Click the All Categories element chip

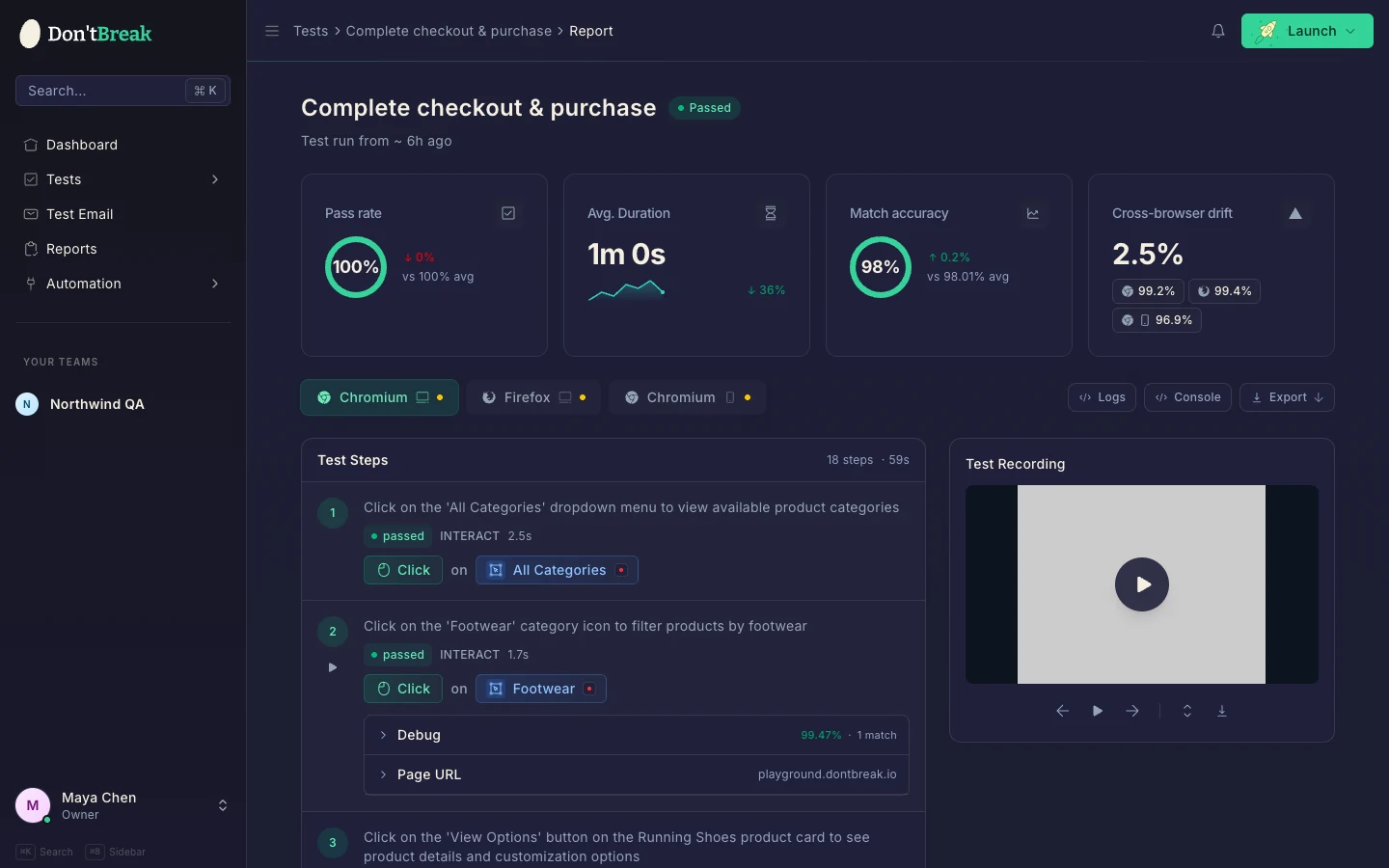557,570
